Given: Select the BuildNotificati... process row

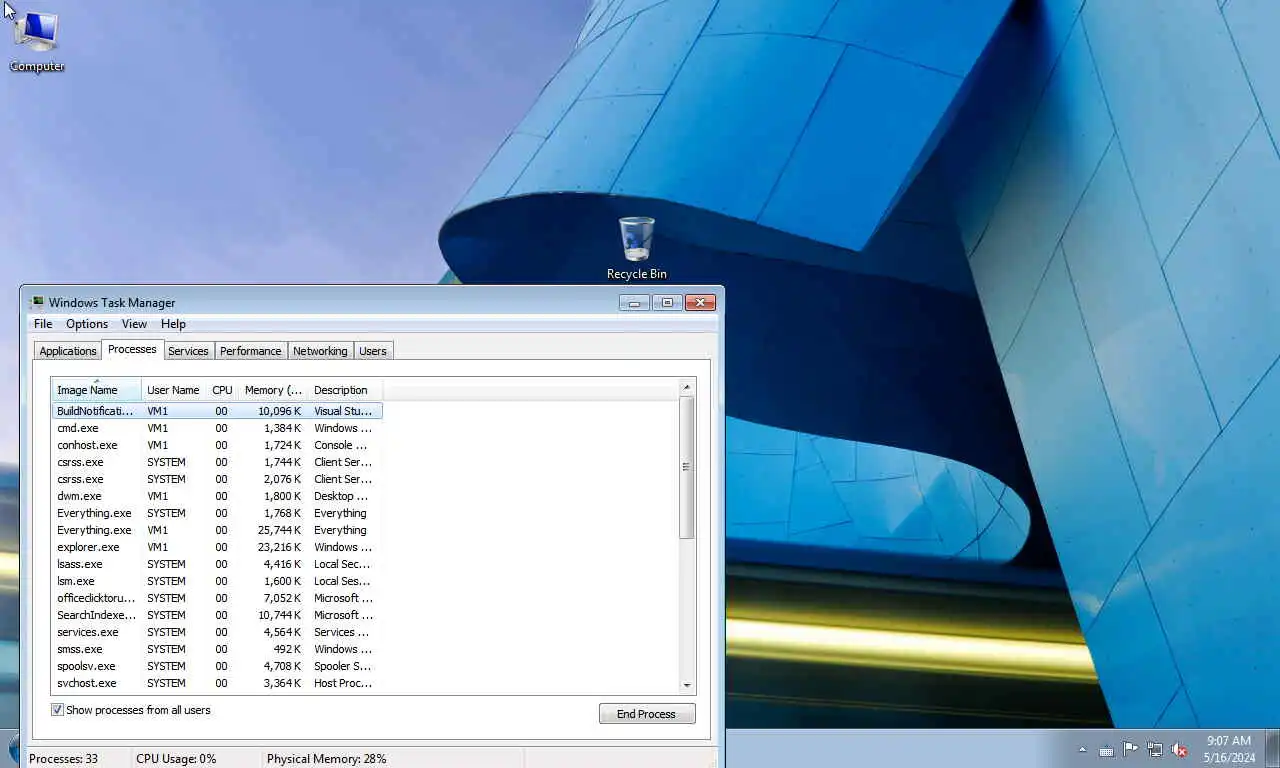Looking at the screenshot, I should [217, 411].
